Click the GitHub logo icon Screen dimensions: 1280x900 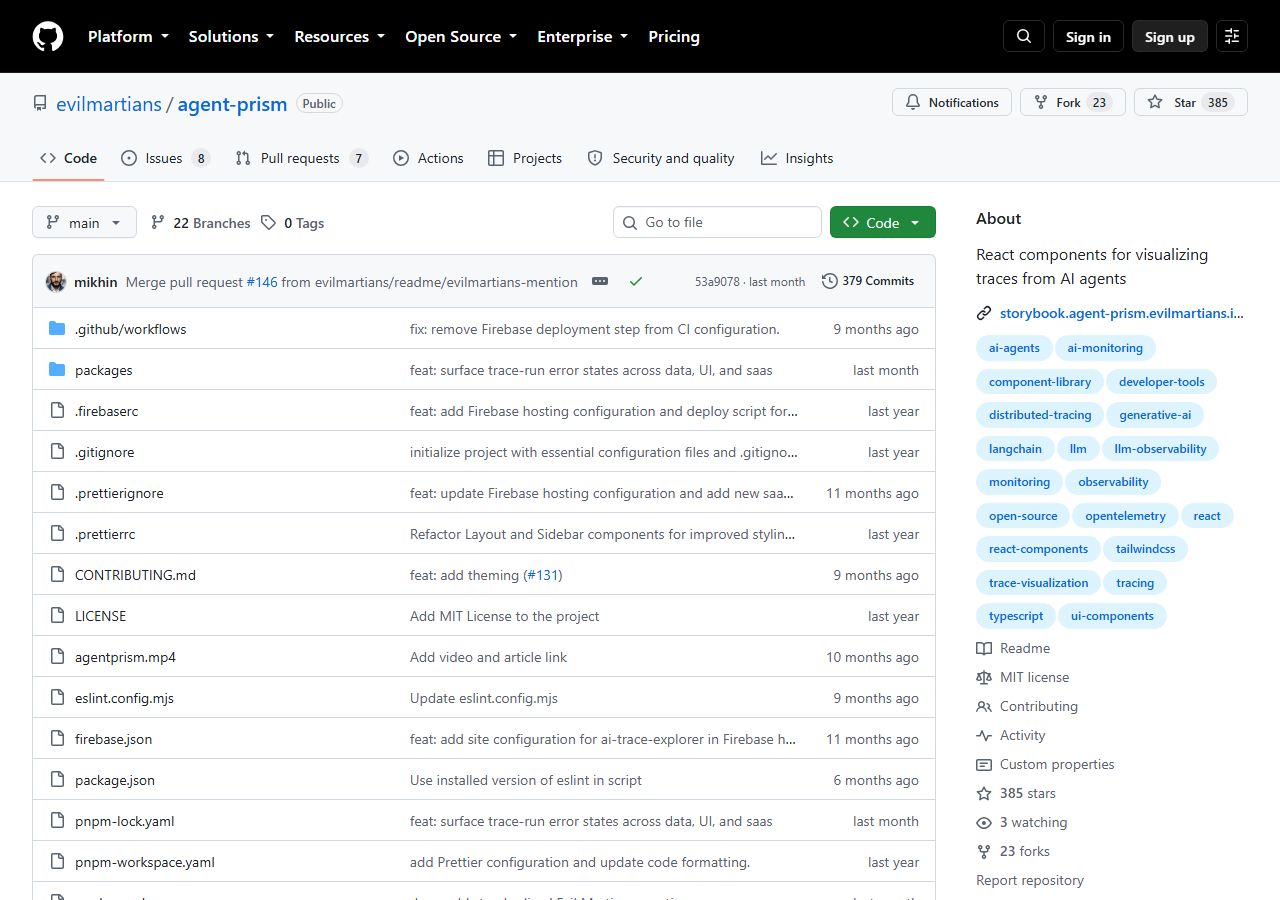48,36
